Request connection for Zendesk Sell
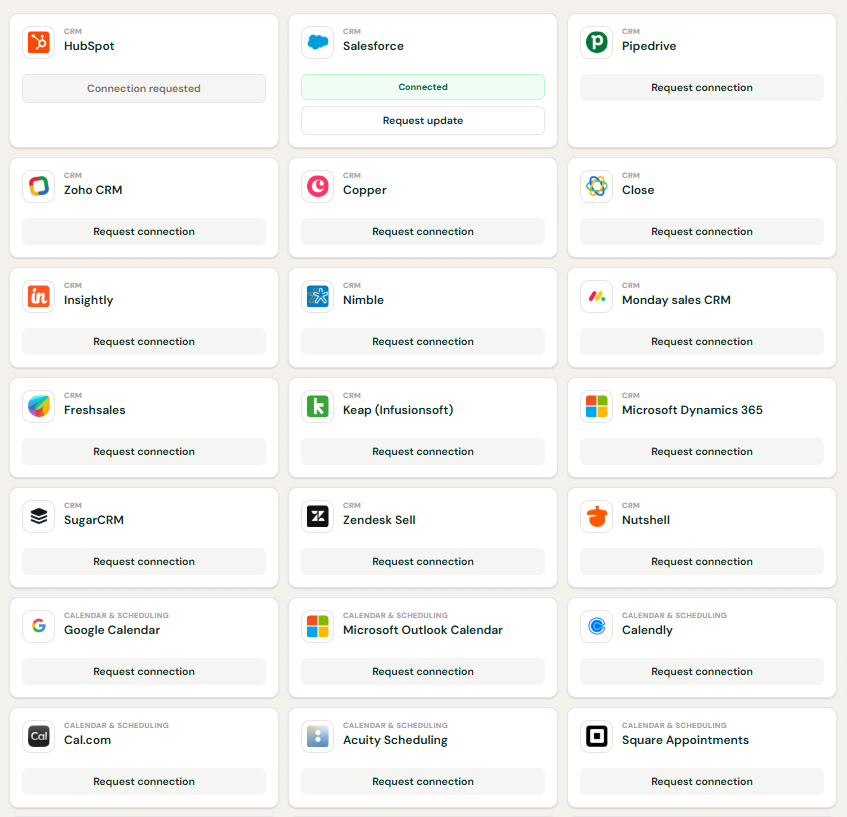The width and height of the screenshot is (847, 817). (x=423, y=561)
